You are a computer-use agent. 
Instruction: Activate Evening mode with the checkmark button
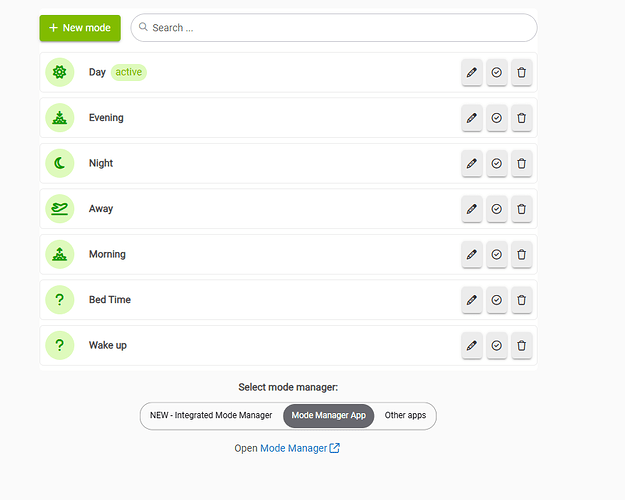click(497, 118)
